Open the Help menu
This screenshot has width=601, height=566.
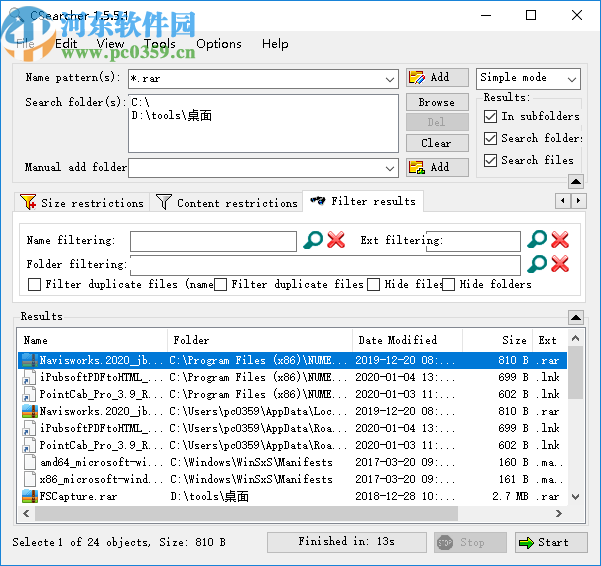(x=275, y=44)
